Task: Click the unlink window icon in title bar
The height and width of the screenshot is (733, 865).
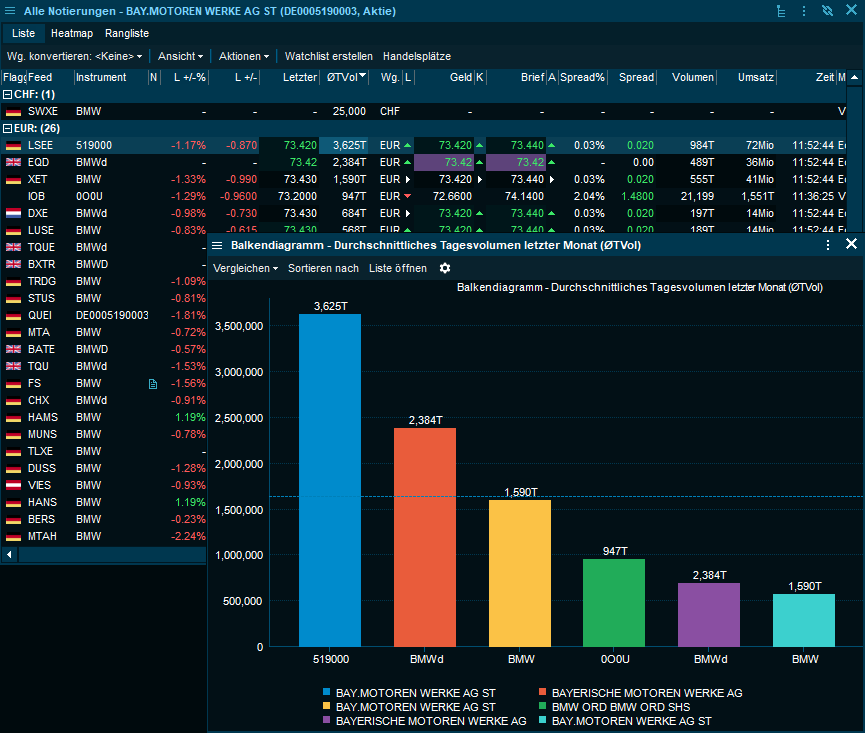Action: 827,11
